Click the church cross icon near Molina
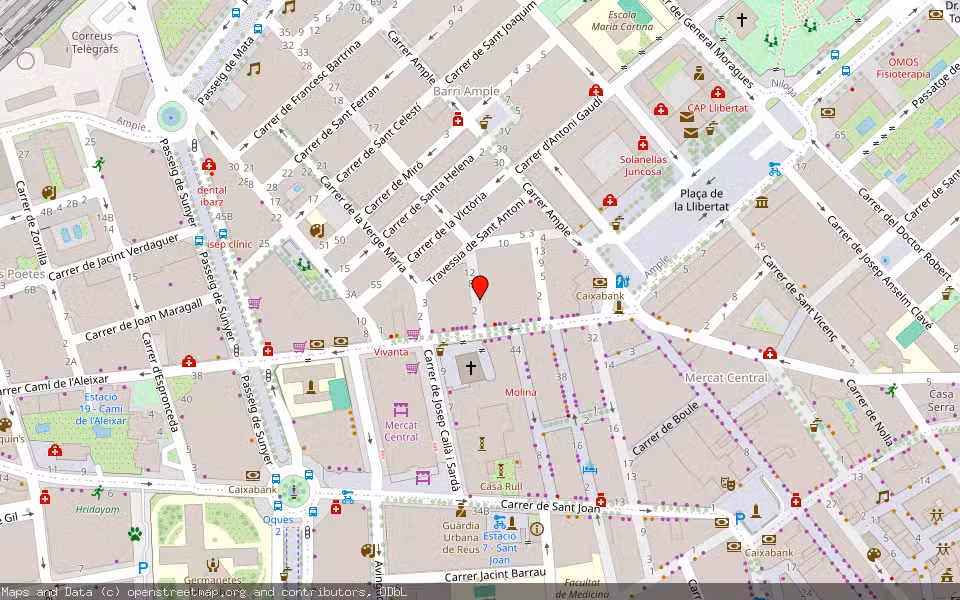 pos(470,366)
